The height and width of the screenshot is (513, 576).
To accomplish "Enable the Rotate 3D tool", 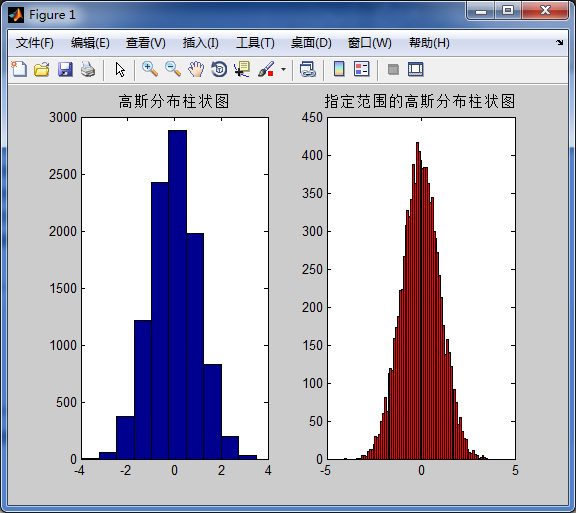I will [x=219, y=69].
